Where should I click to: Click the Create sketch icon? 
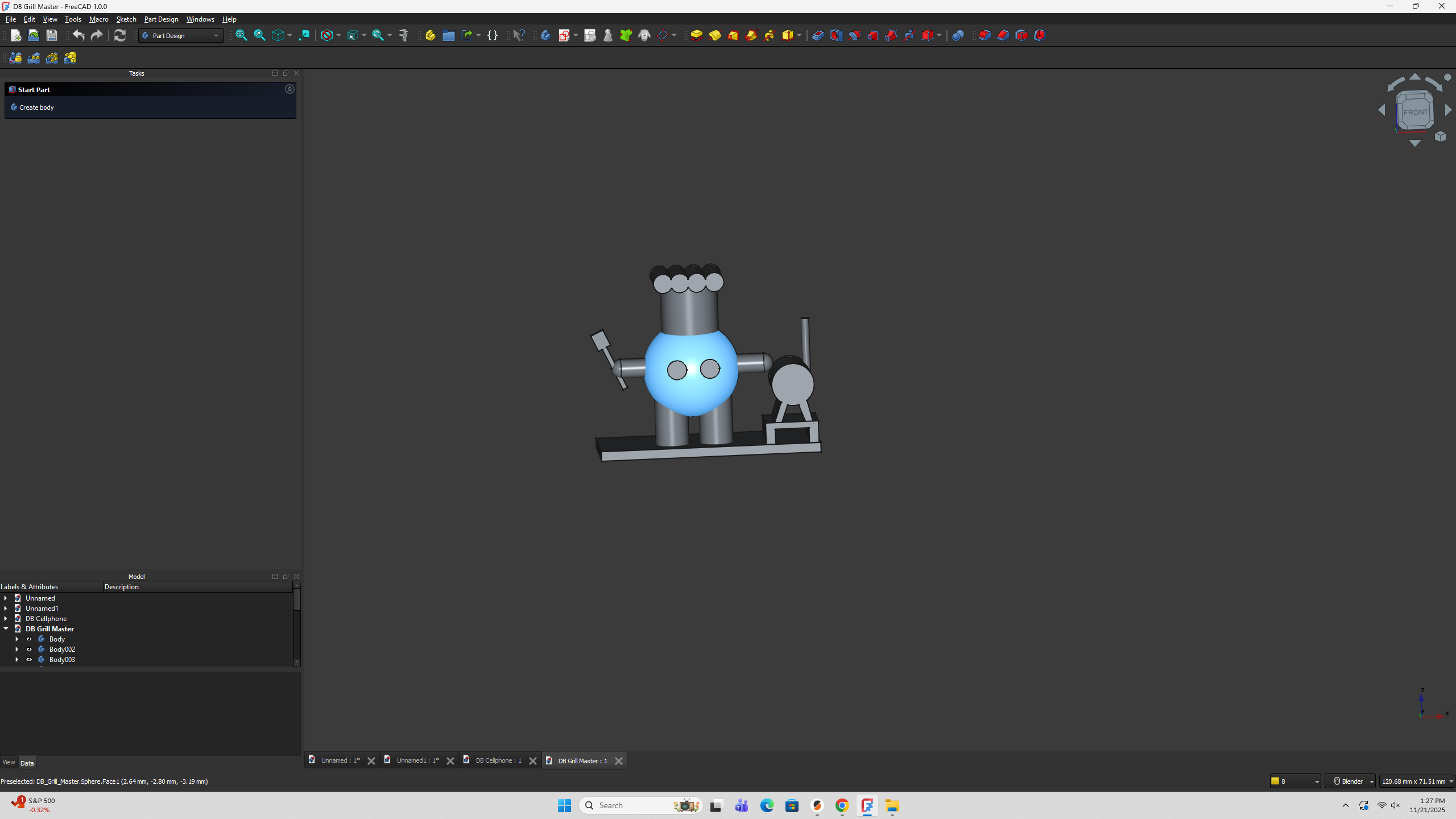click(564, 35)
